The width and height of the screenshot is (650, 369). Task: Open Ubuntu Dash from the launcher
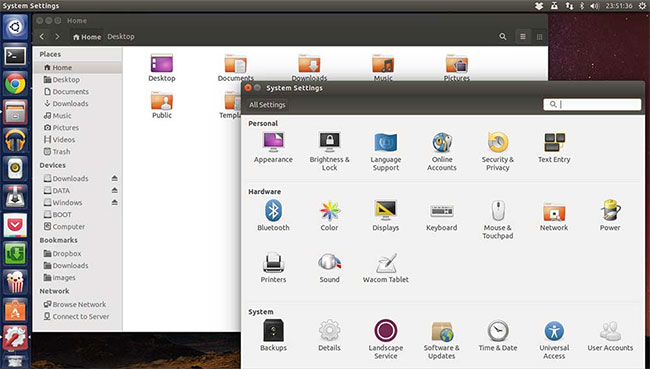coord(15,27)
